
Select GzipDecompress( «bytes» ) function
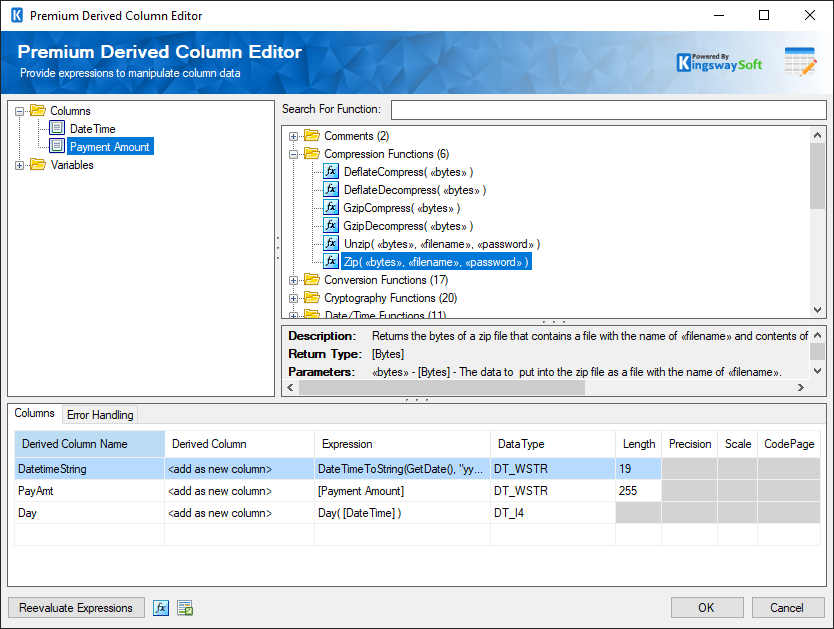click(x=408, y=226)
